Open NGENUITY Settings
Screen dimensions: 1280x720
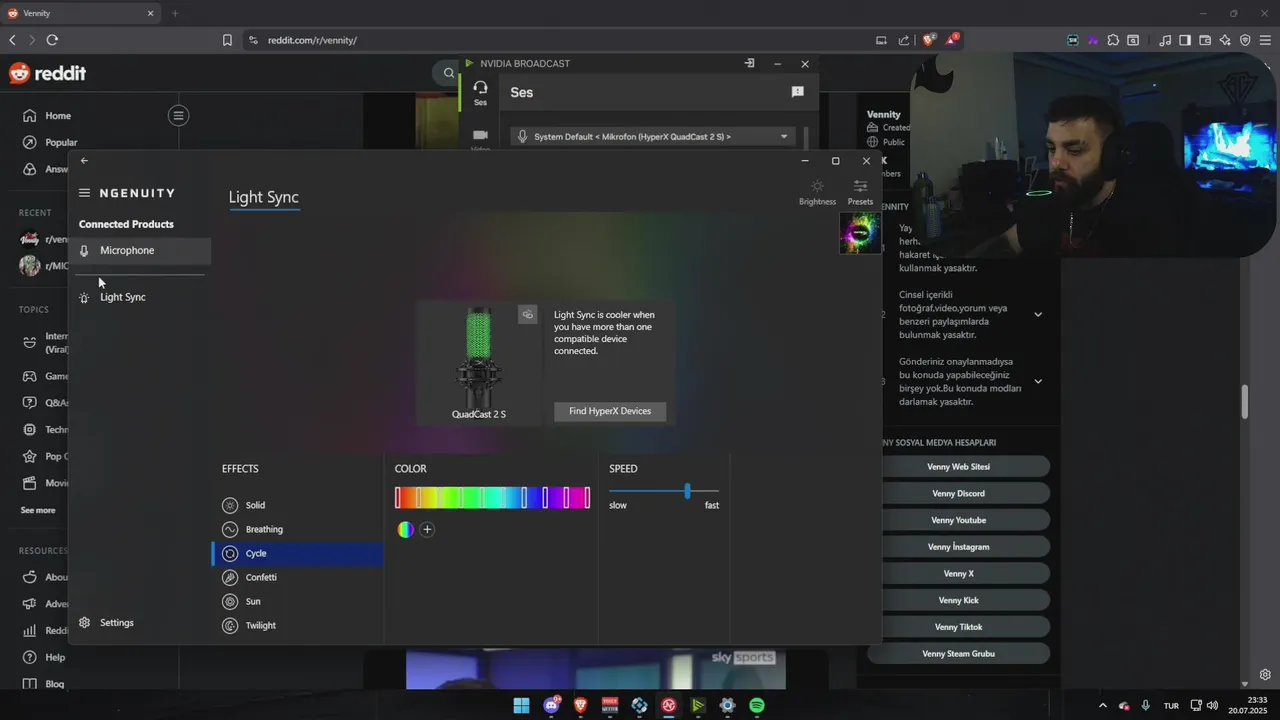pos(107,623)
